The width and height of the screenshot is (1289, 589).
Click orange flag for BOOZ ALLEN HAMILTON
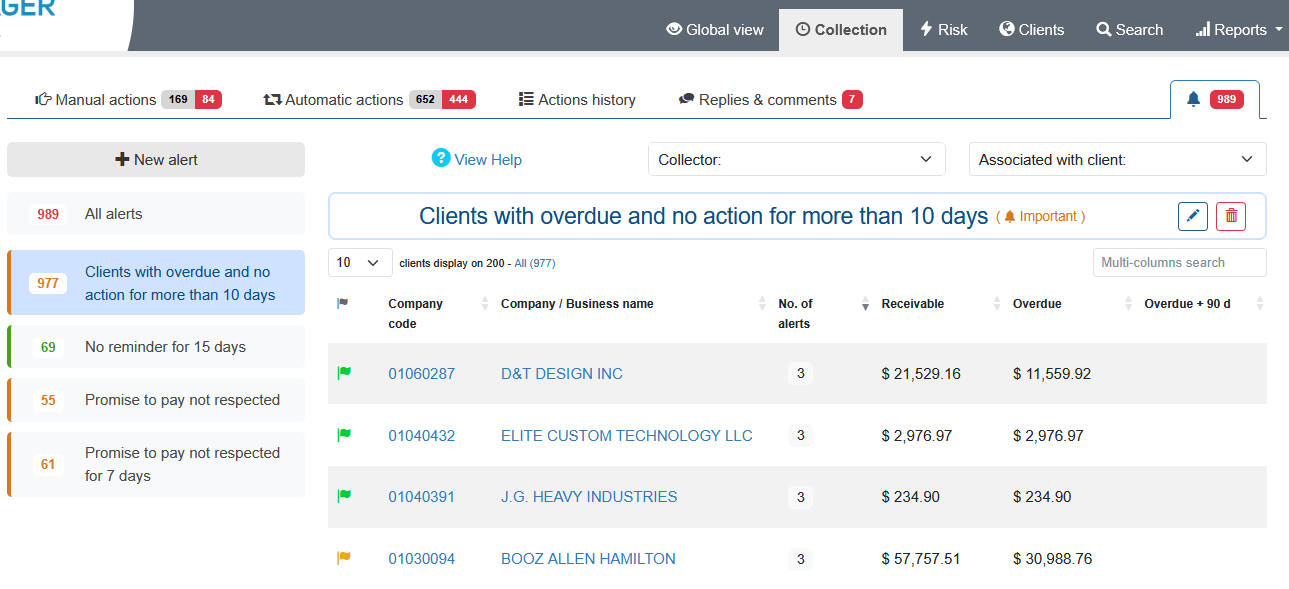pos(344,558)
